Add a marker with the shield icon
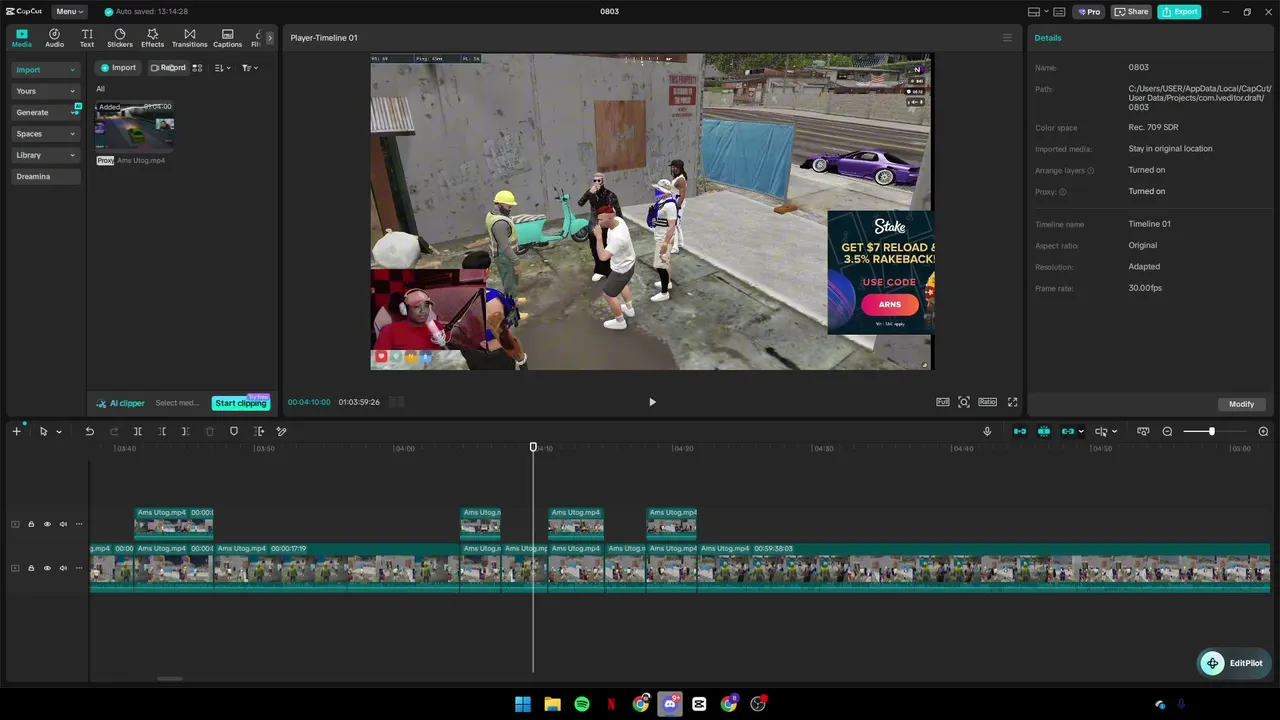The image size is (1280, 720). point(234,432)
